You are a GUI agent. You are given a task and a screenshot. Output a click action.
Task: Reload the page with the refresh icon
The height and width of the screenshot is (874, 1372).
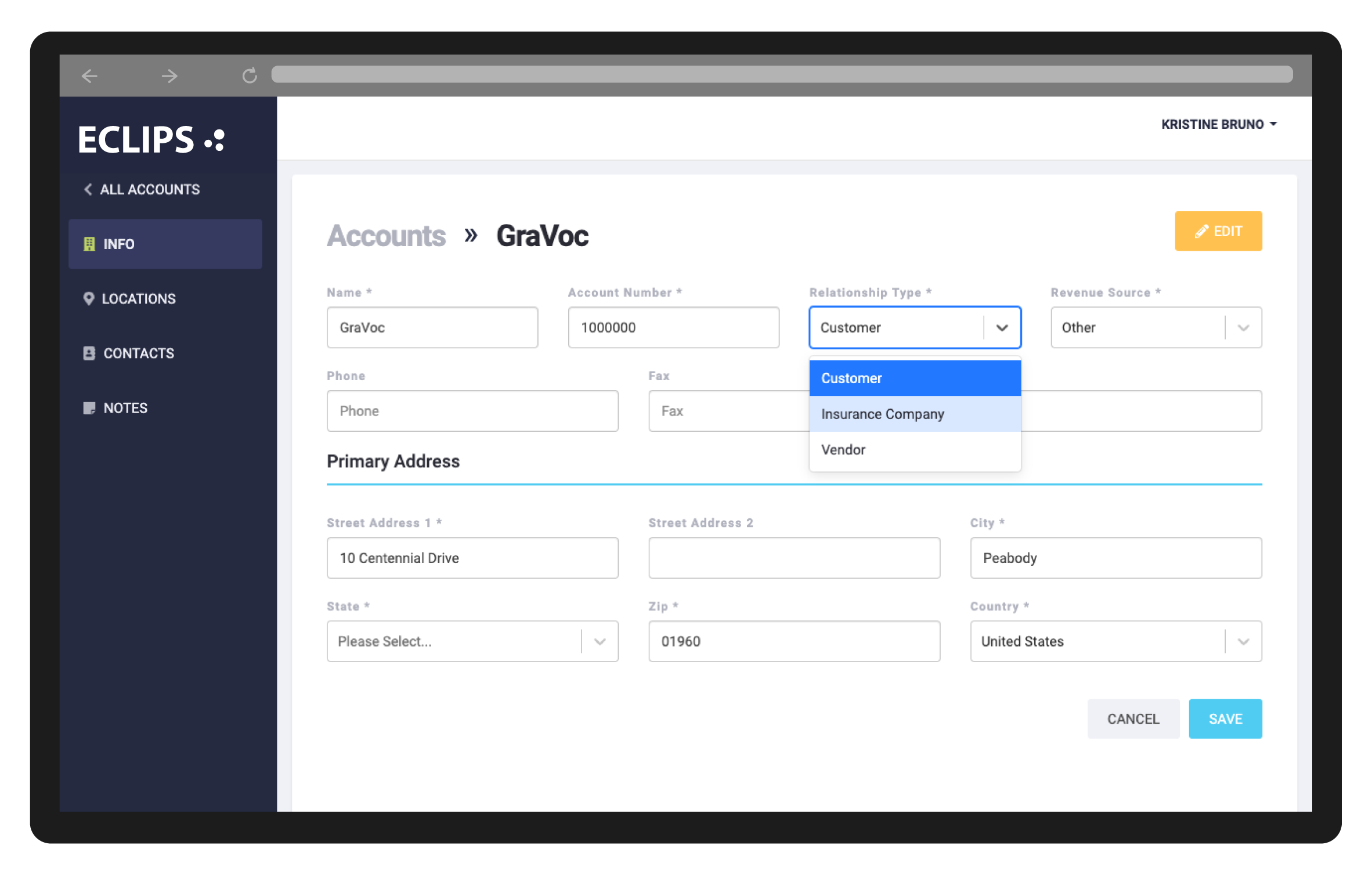(x=250, y=75)
